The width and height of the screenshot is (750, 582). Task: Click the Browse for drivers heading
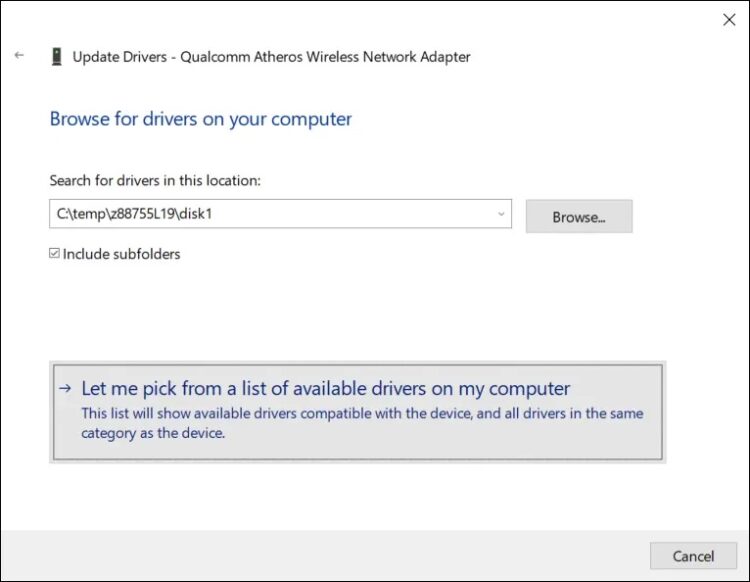200,119
